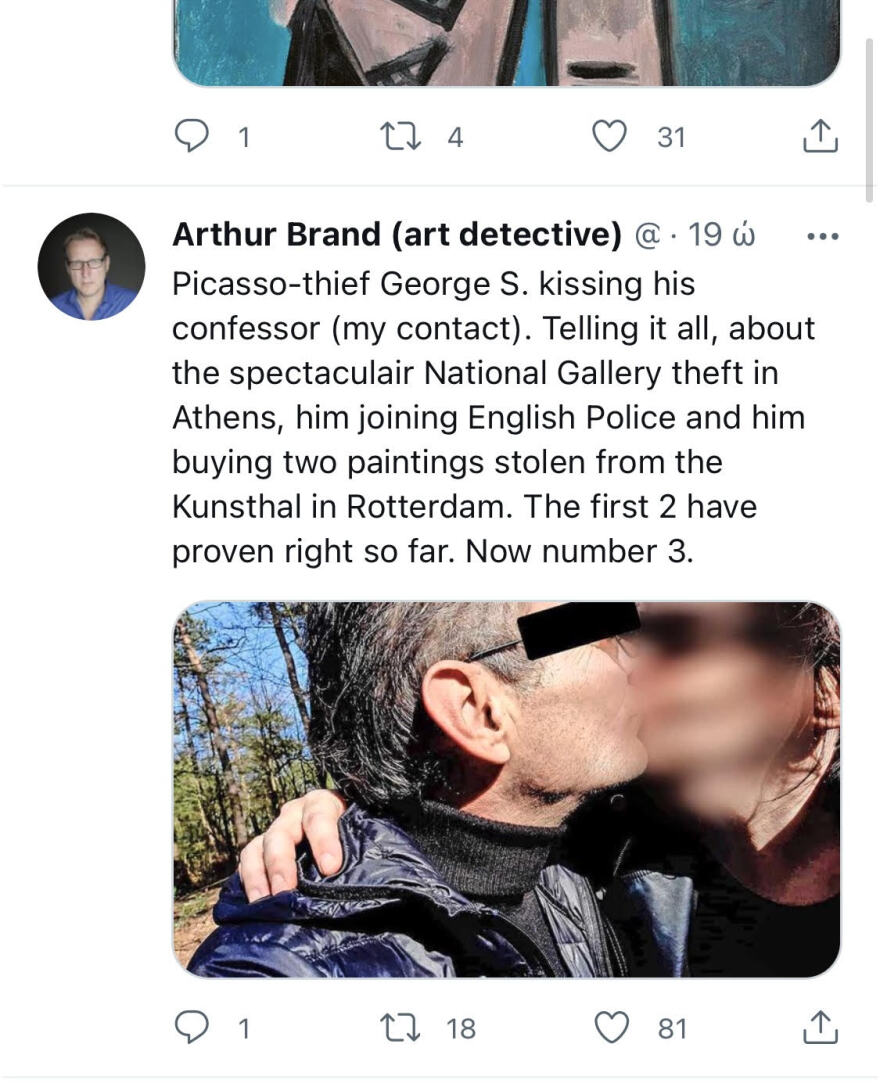
Task: Open the tweet text about National Gallery theft
Action: (x=493, y=417)
